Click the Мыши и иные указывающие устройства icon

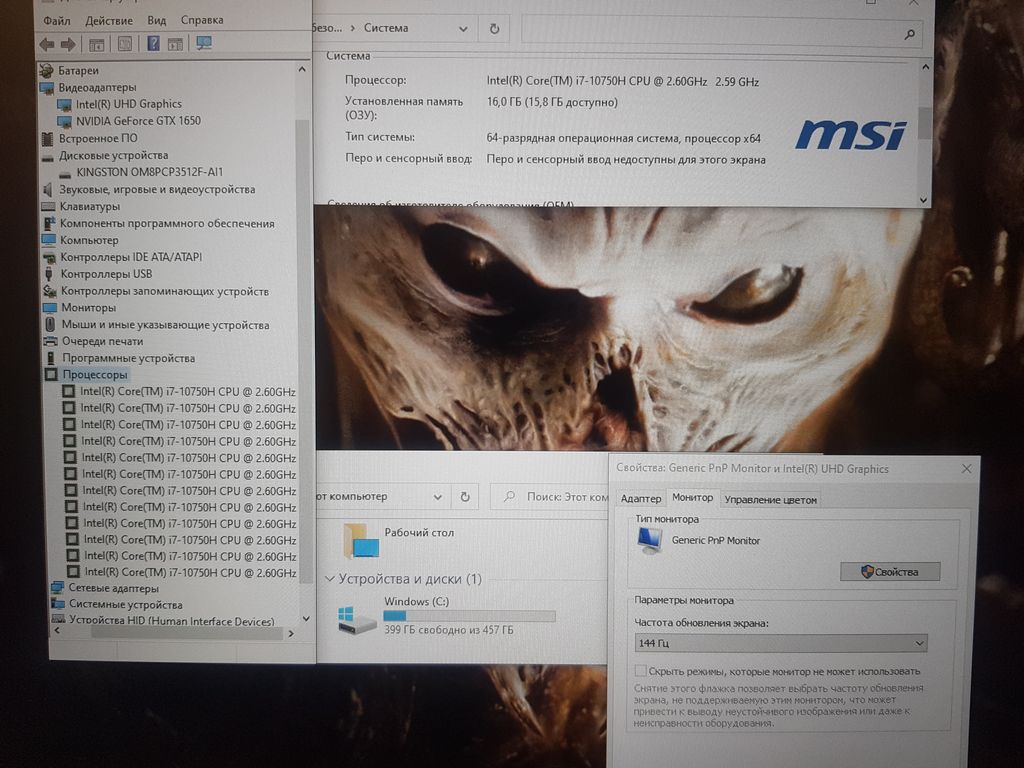click(51, 325)
